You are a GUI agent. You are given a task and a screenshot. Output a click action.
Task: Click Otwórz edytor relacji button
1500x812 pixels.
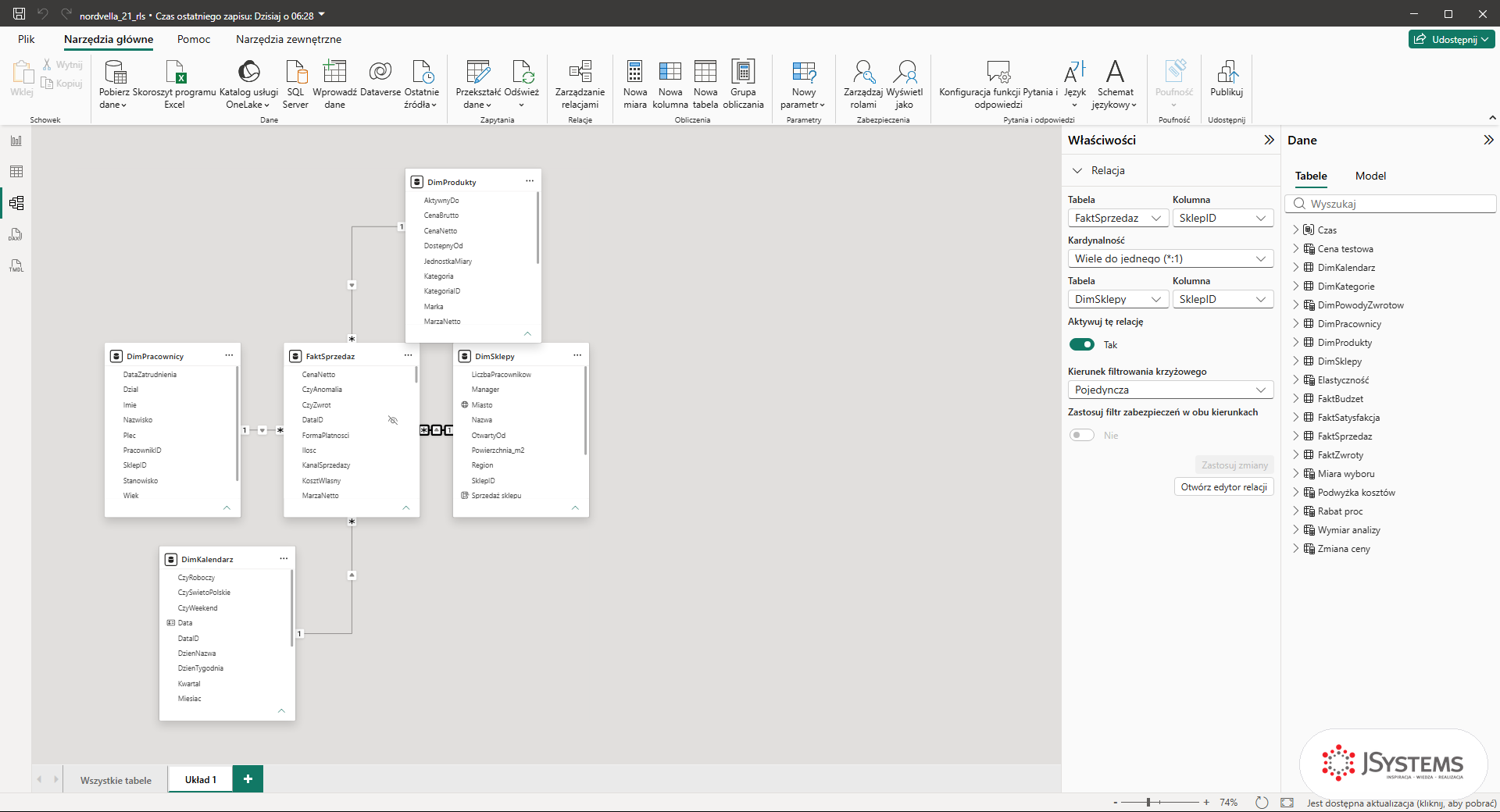[x=1223, y=486]
